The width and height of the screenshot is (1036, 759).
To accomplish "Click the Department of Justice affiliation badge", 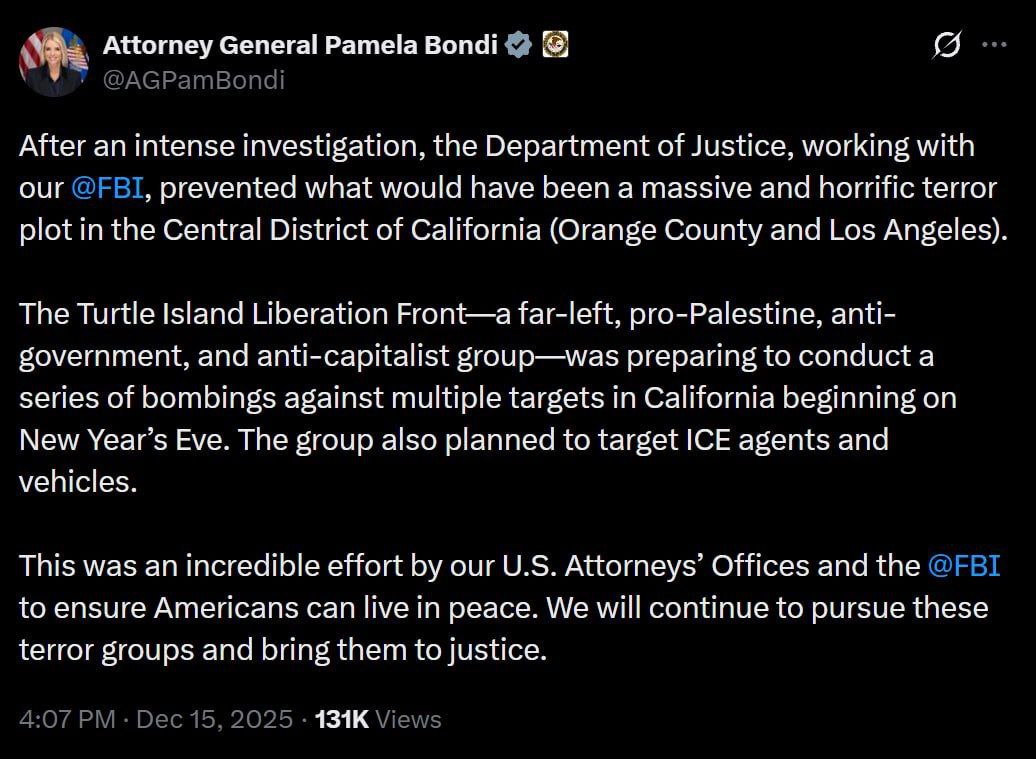I will tap(555, 44).
